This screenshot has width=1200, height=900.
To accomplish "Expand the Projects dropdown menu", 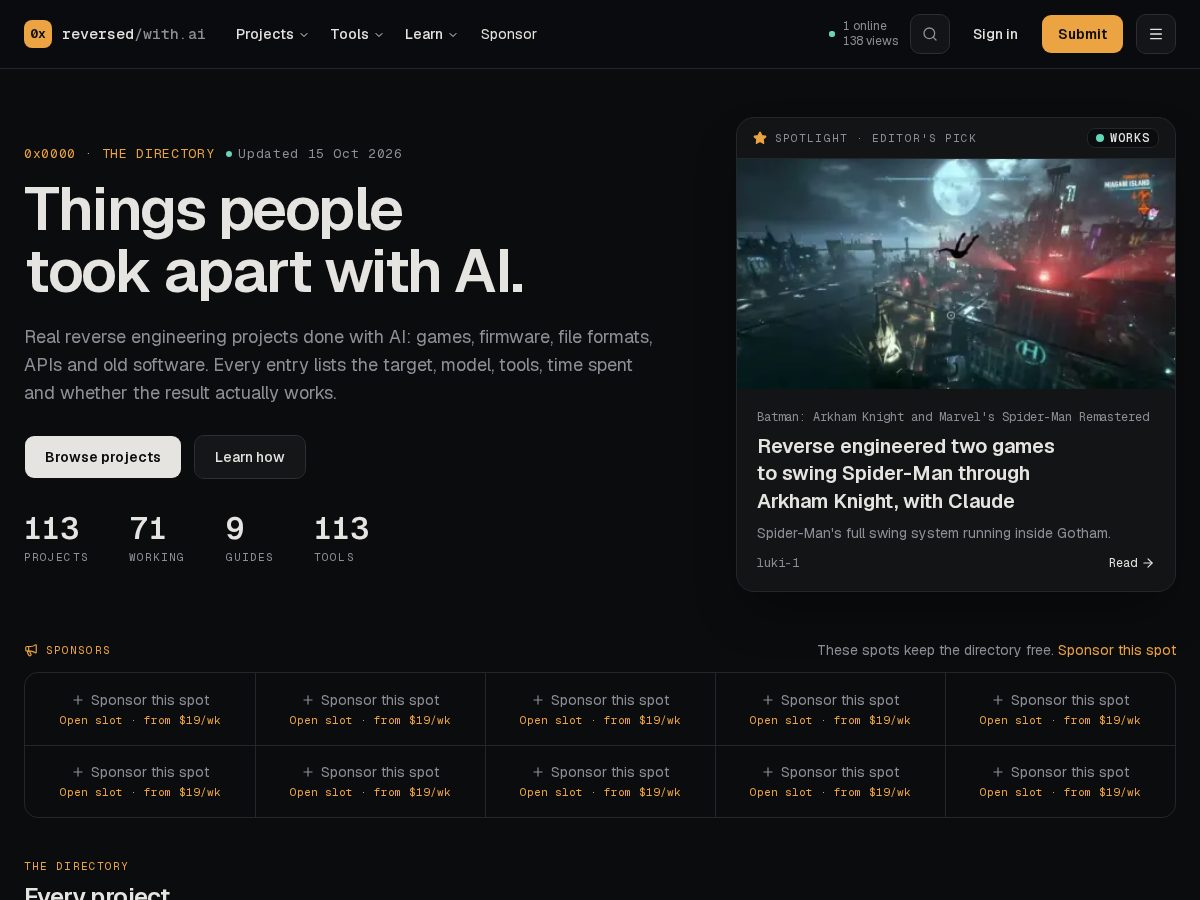I will 272,34.
